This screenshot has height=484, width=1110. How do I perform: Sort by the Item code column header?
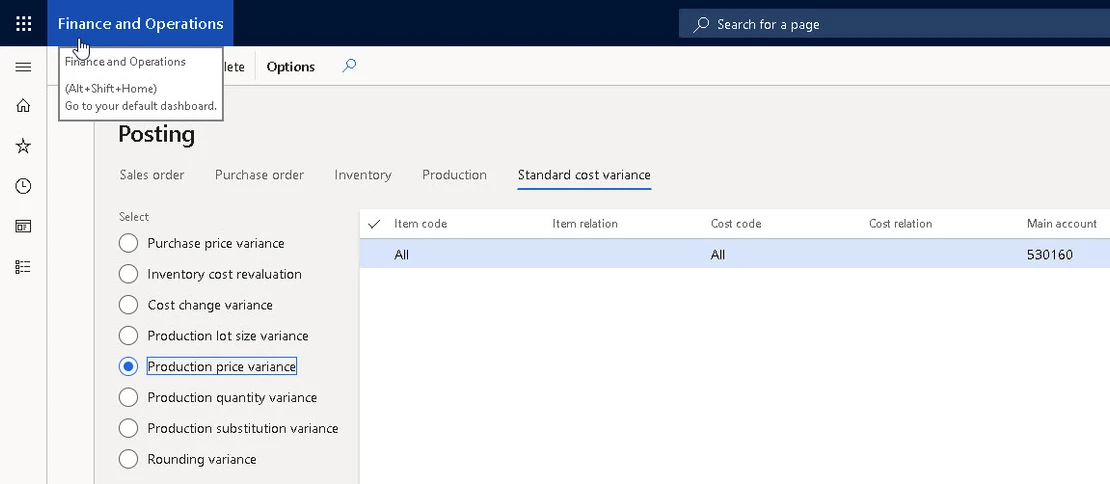[x=420, y=224]
